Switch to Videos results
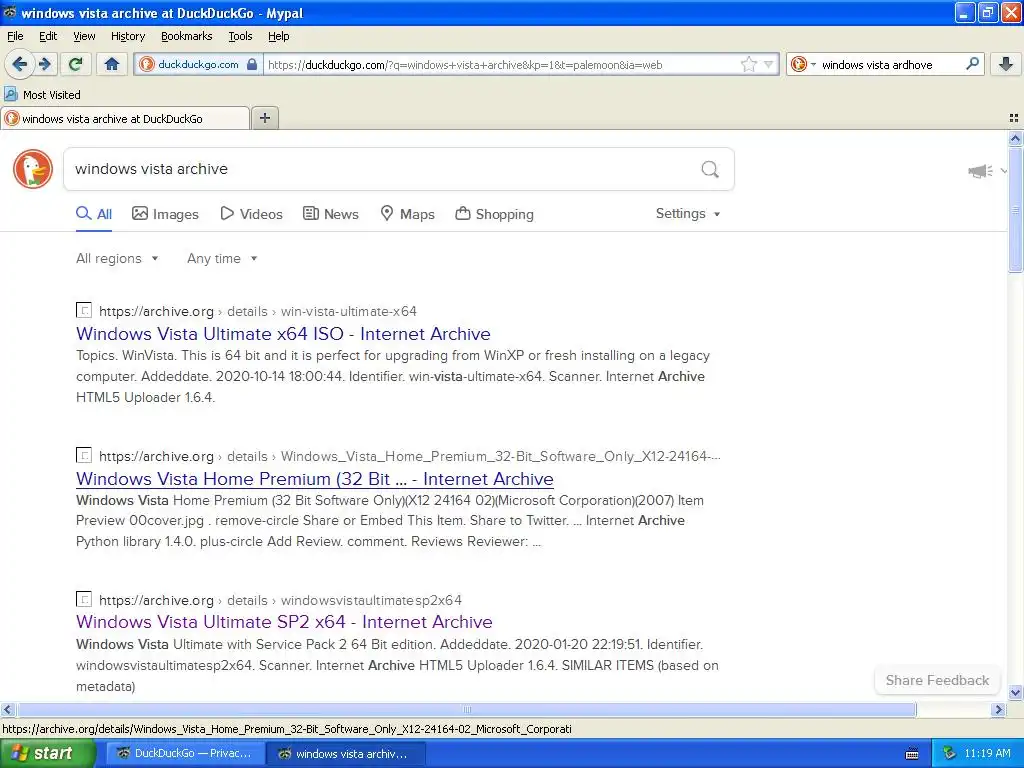The height and width of the screenshot is (768, 1024). [251, 214]
